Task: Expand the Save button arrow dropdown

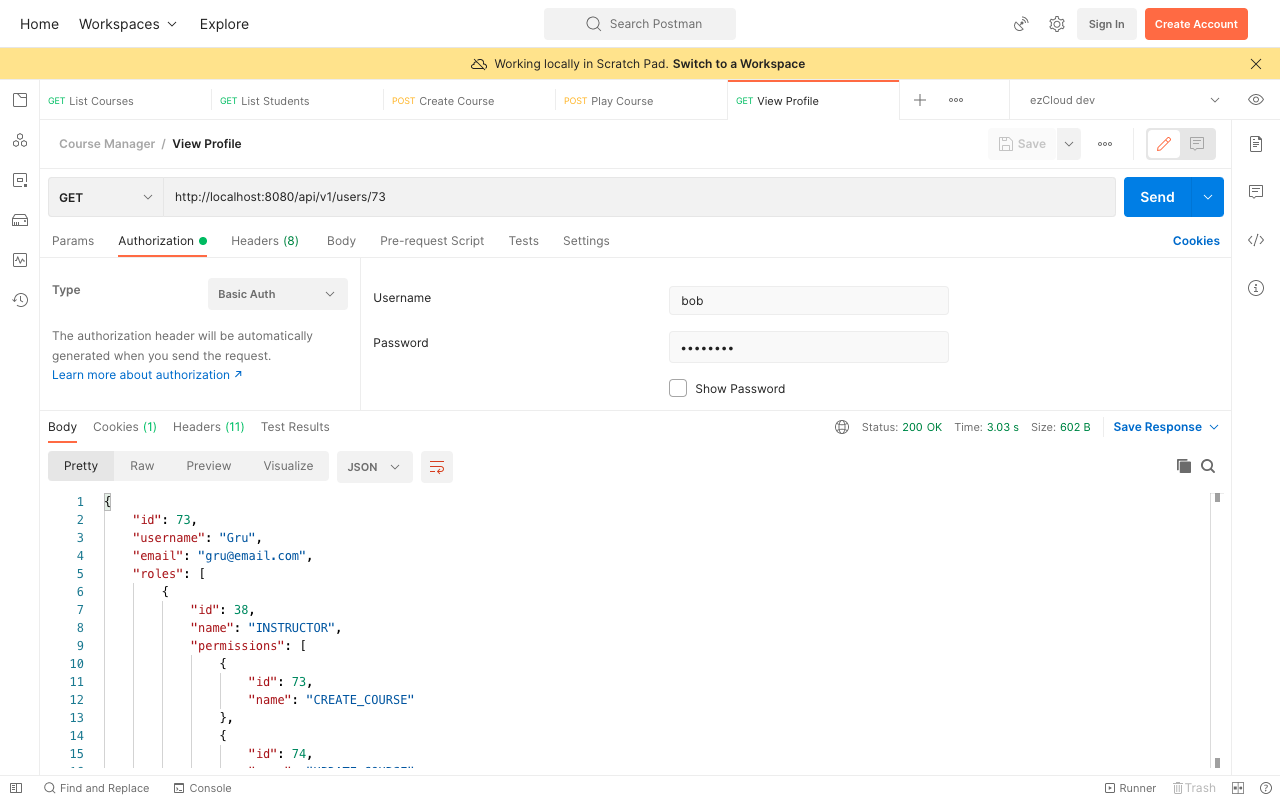Action: [1069, 144]
